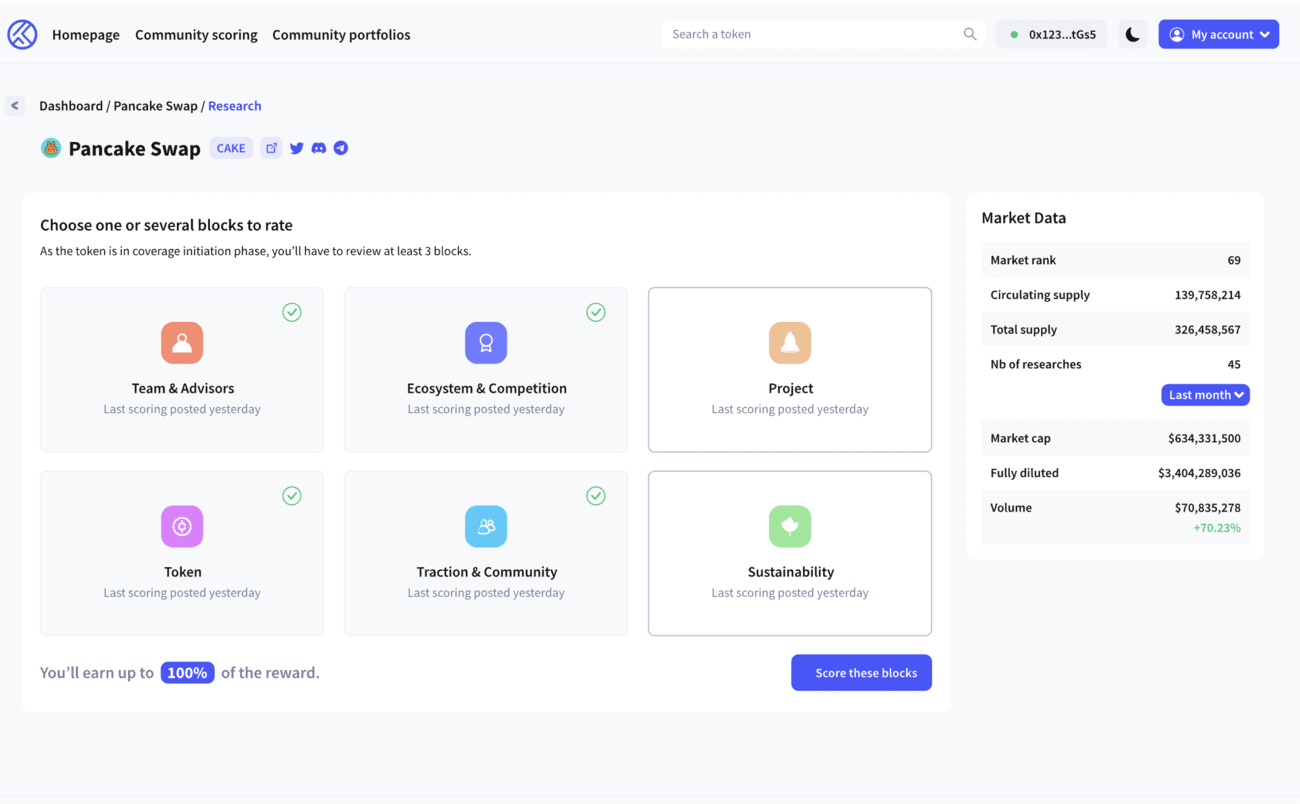The image size is (1300, 804).
Task: Click the +70.23% volume change
Action: [x=1216, y=528]
